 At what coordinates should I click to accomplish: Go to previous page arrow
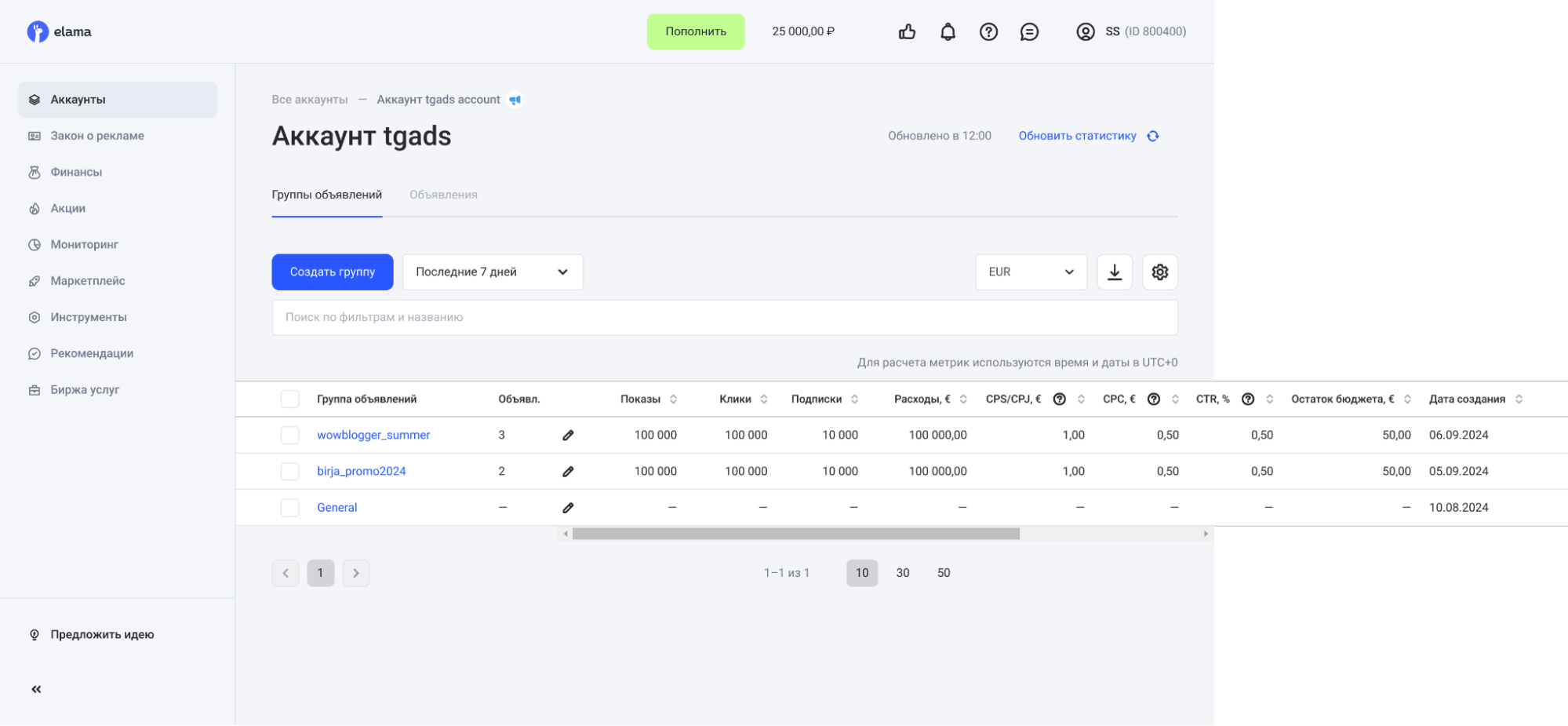click(x=286, y=573)
